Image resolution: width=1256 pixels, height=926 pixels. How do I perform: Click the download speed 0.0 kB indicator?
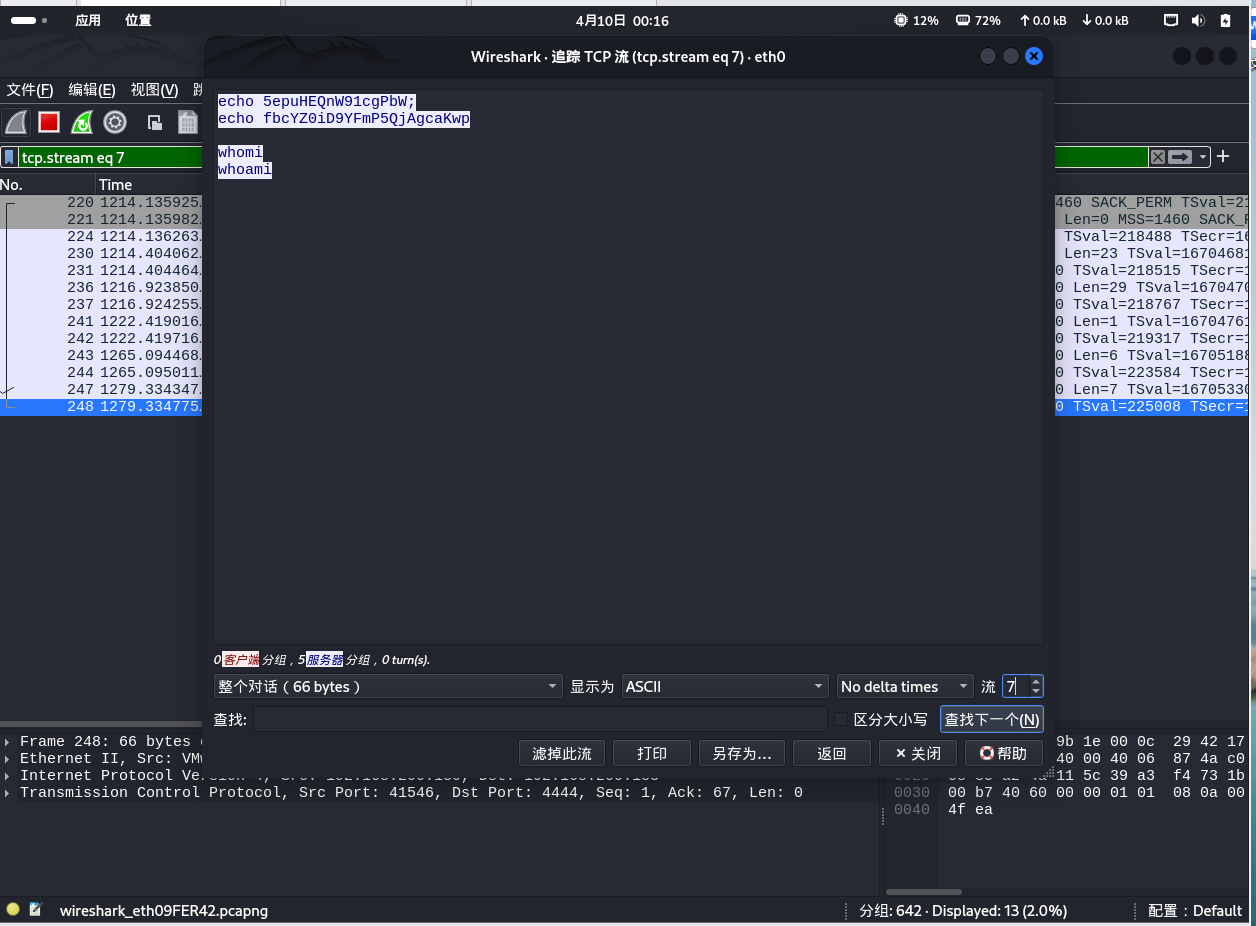tap(1106, 20)
